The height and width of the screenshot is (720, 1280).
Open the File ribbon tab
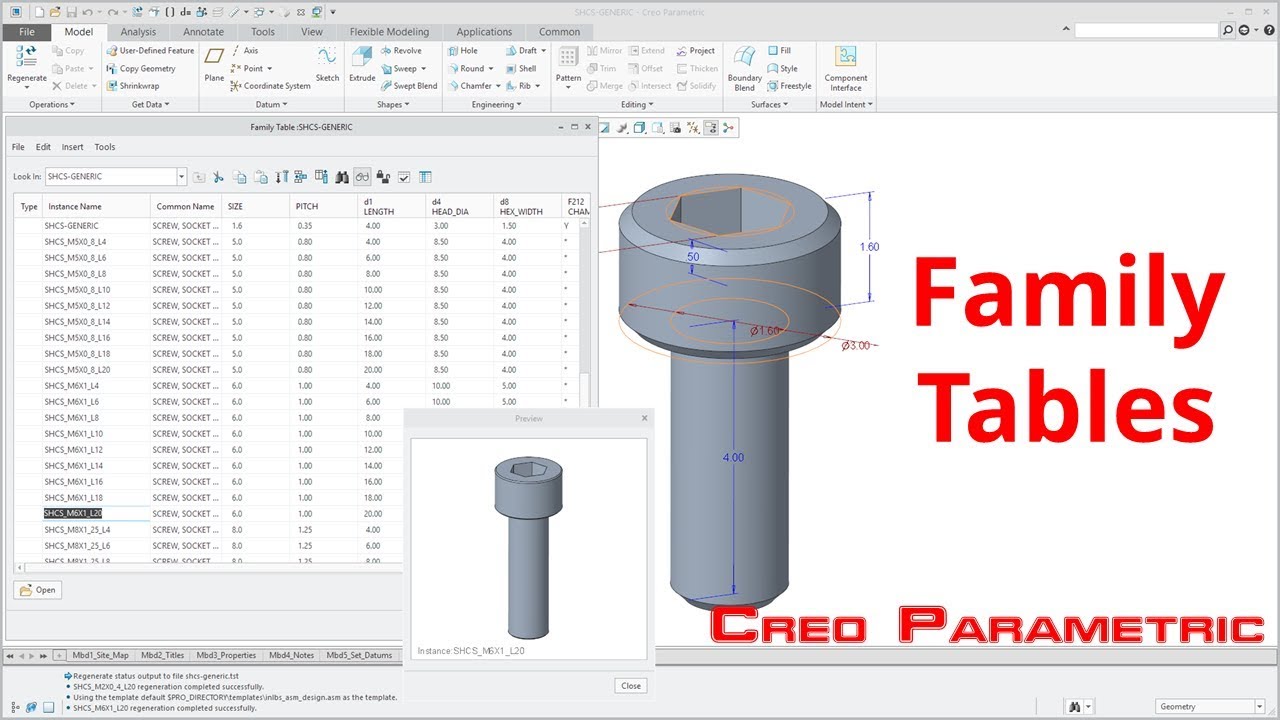click(x=26, y=32)
